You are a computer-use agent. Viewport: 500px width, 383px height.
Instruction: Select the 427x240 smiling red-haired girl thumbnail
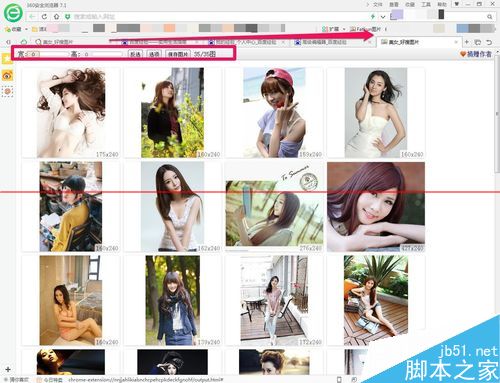click(376, 207)
